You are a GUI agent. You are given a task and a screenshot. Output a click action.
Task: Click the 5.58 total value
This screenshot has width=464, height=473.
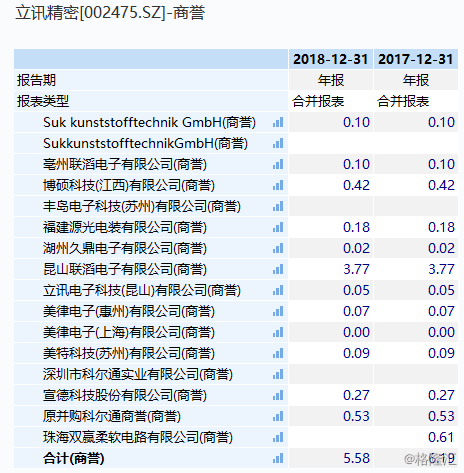click(x=356, y=458)
